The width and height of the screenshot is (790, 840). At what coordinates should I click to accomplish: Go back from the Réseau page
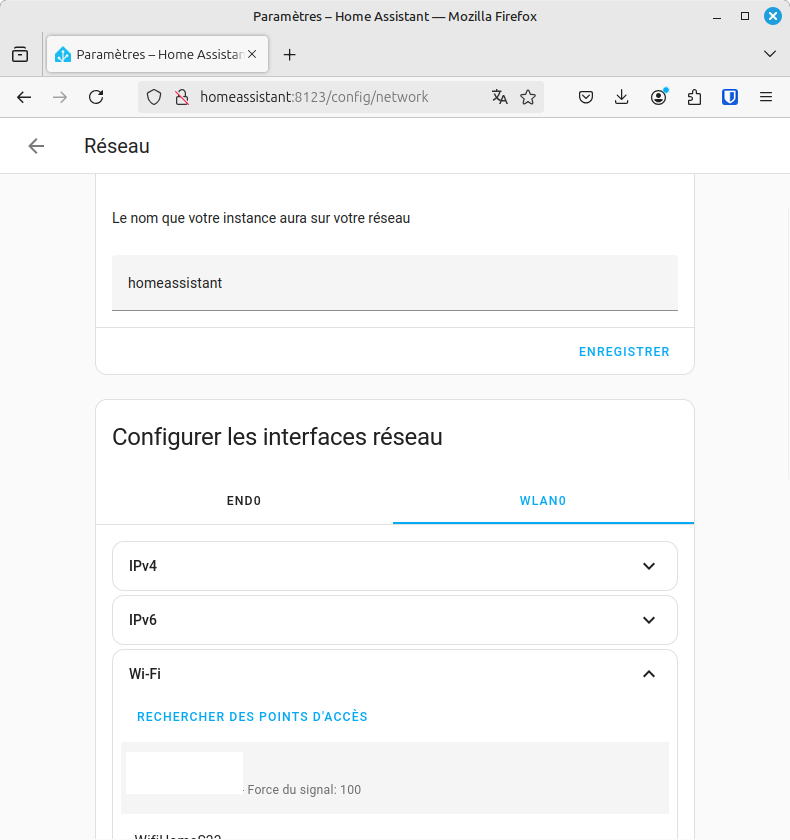click(36, 146)
